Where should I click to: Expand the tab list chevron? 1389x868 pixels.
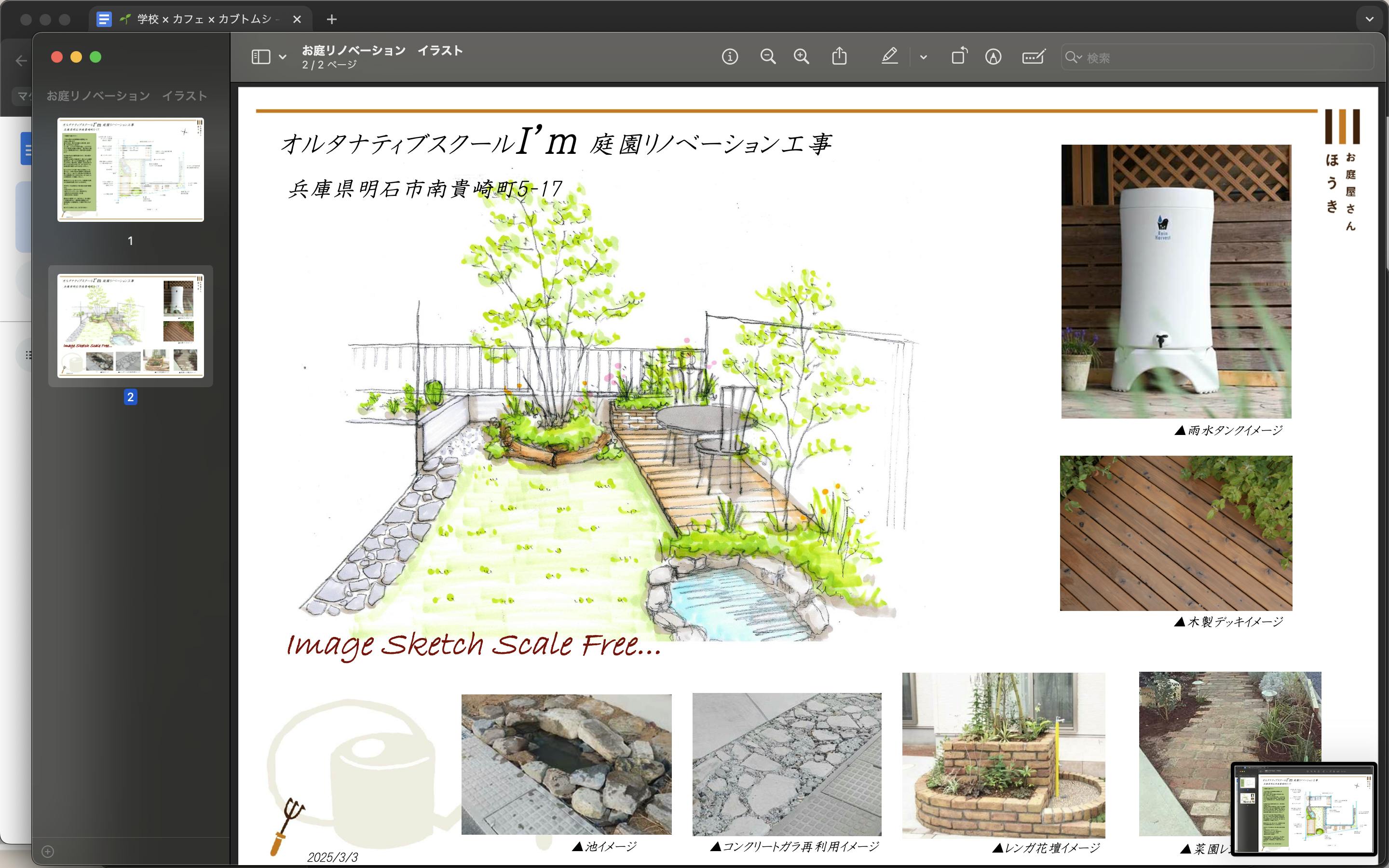1370,19
